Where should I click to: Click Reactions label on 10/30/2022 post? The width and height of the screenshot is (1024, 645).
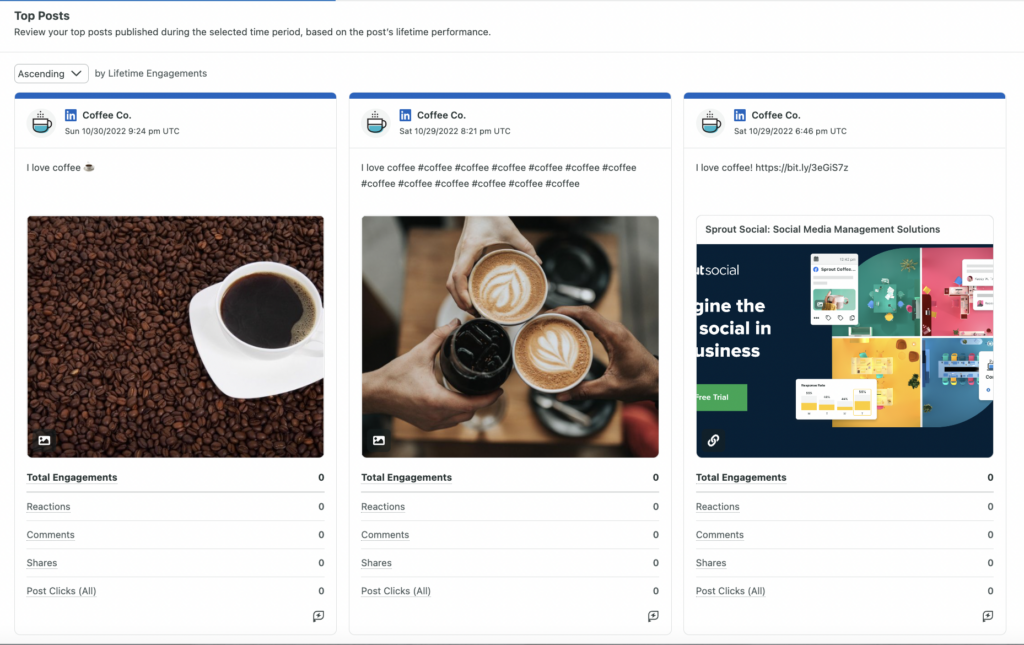coord(48,507)
